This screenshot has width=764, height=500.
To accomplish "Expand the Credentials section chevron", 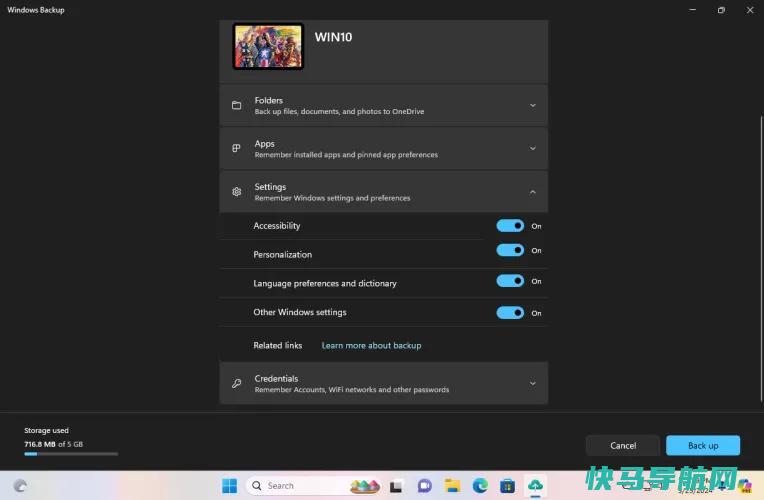I will (533, 384).
